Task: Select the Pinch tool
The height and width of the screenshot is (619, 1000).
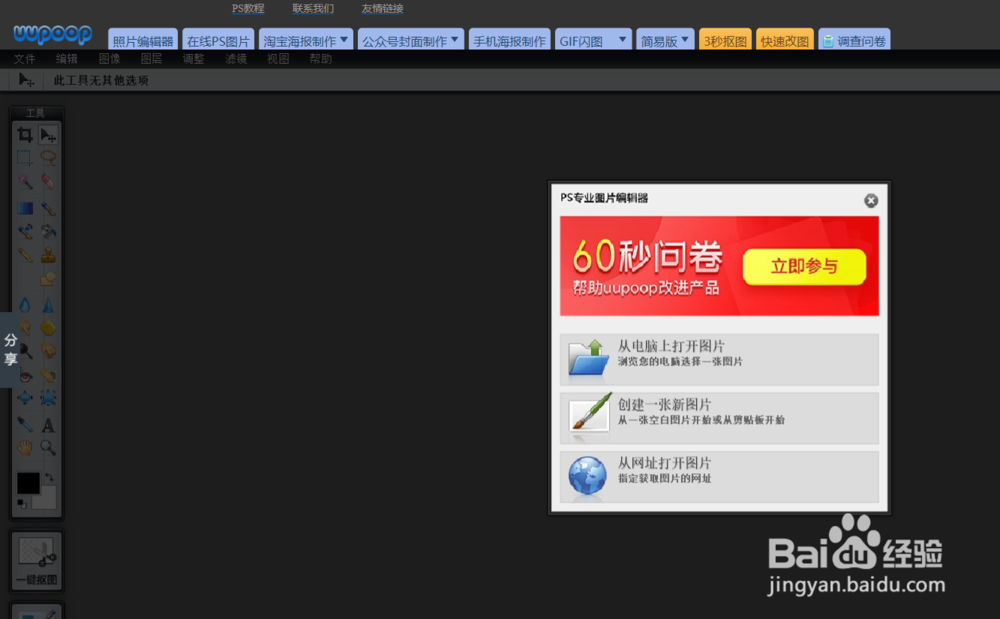Action: 48,398
